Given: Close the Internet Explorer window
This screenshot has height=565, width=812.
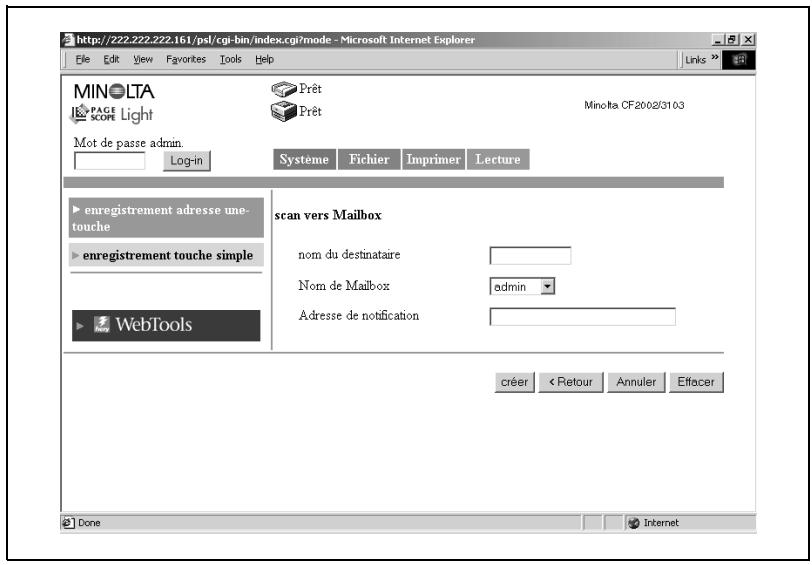Looking at the screenshot, I should [x=748, y=40].
